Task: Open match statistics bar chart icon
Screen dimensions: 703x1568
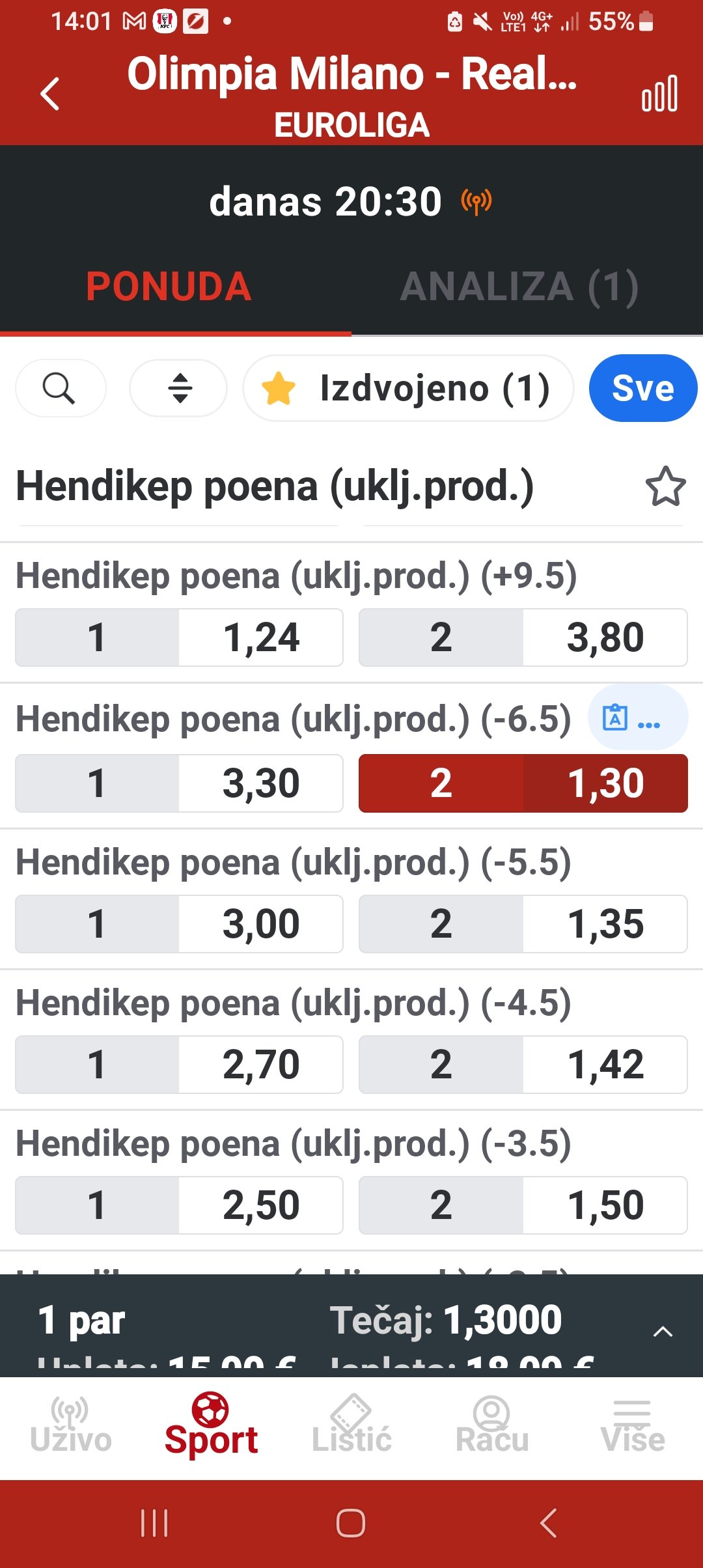Action: pos(659,94)
